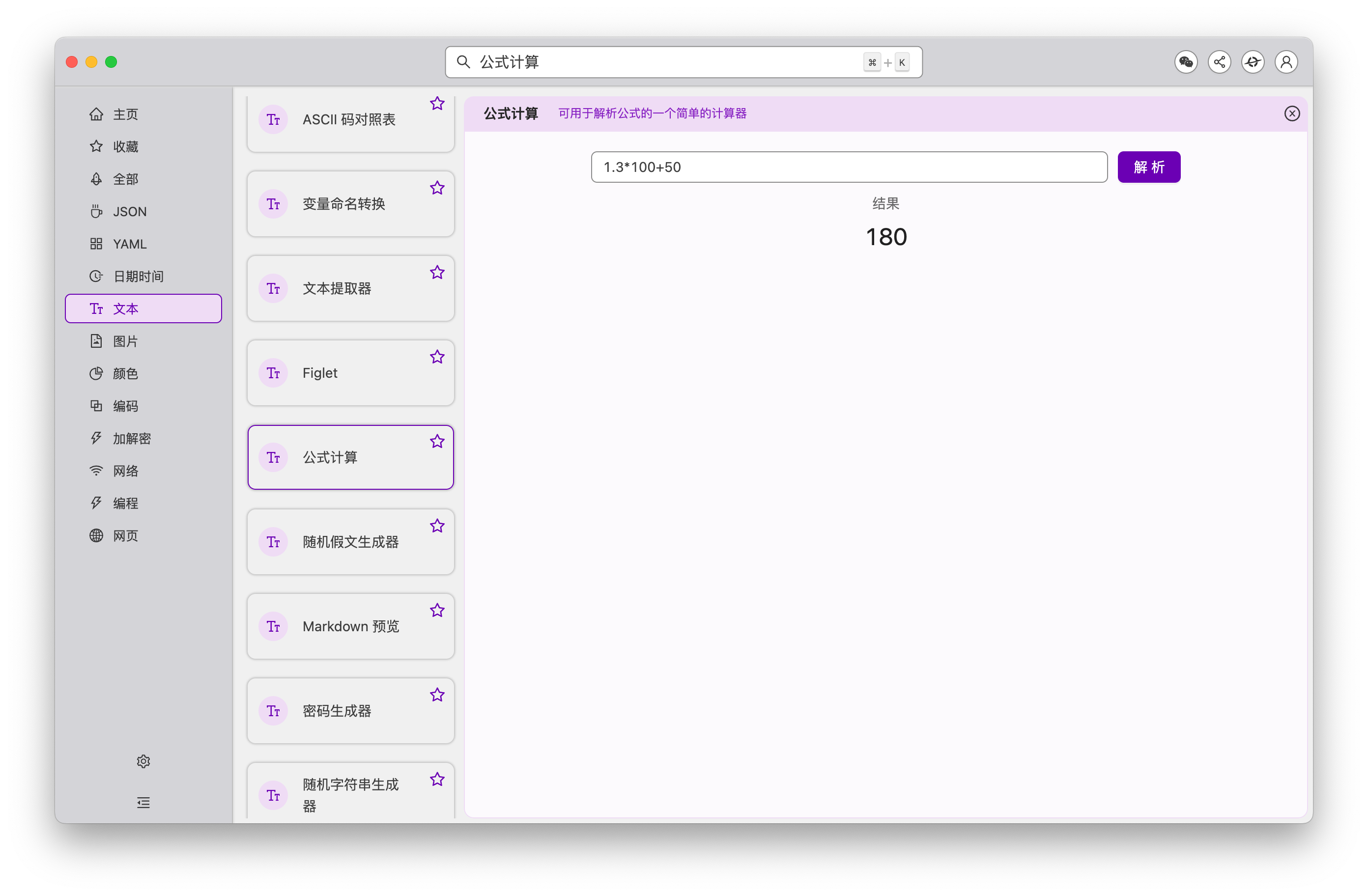The width and height of the screenshot is (1368, 896).
Task: Click the JSON coffee cup icon
Action: (x=96, y=212)
